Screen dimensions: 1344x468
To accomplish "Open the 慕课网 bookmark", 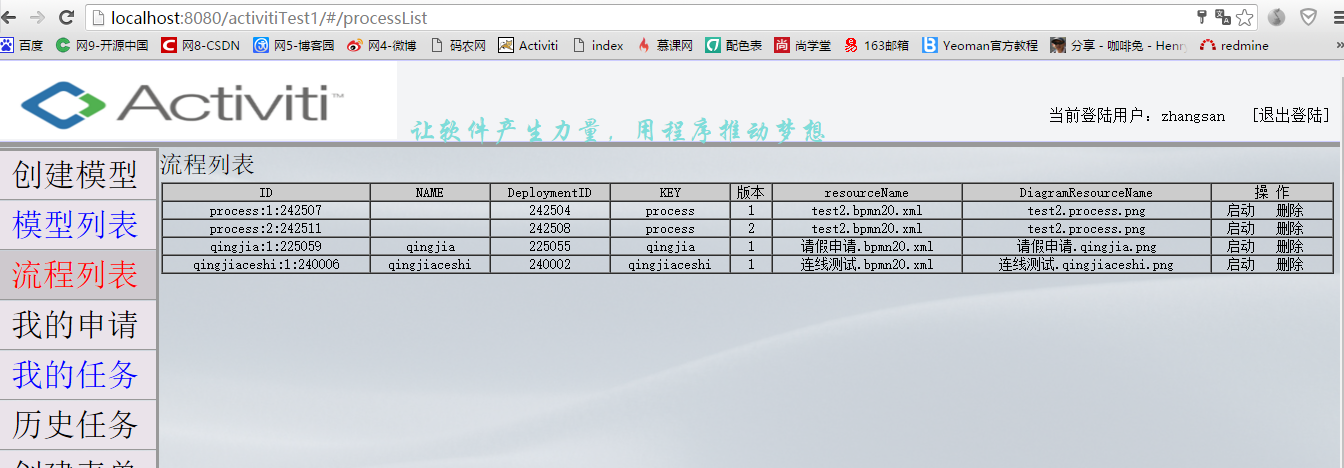I will (x=665, y=45).
